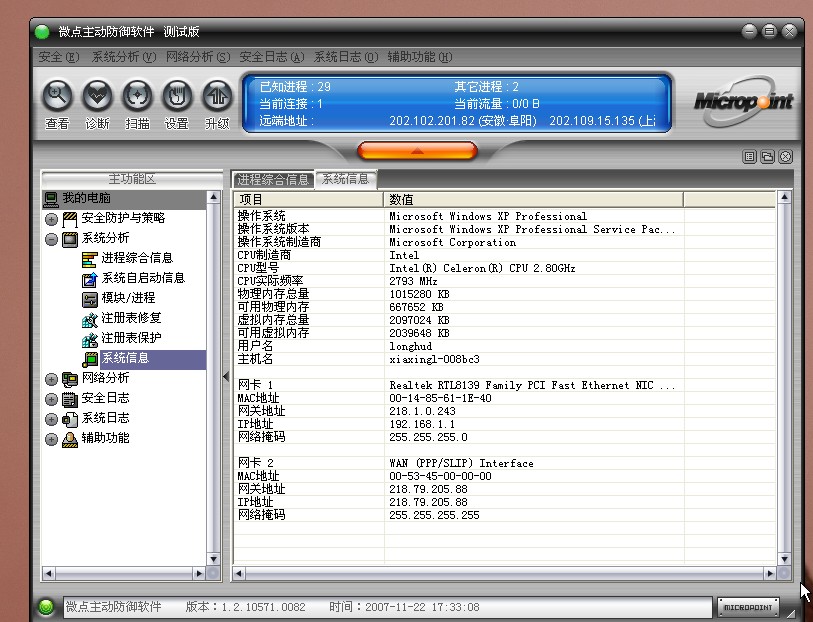Collapse the 系统分析 tree node

tap(51, 239)
